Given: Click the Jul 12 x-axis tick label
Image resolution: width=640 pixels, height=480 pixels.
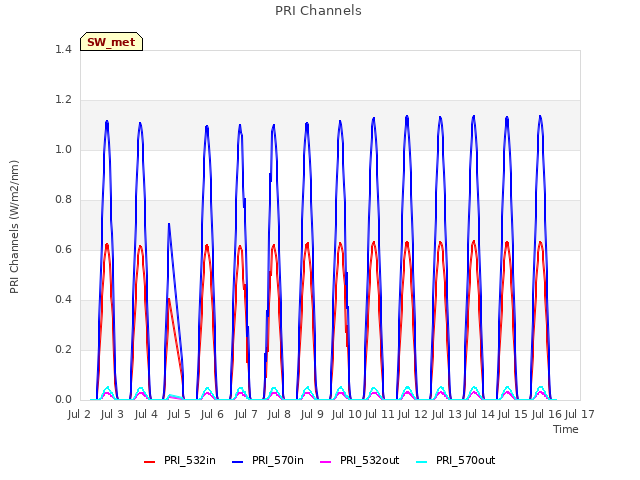Looking at the screenshot, I should pyautogui.click(x=413, y=414).
